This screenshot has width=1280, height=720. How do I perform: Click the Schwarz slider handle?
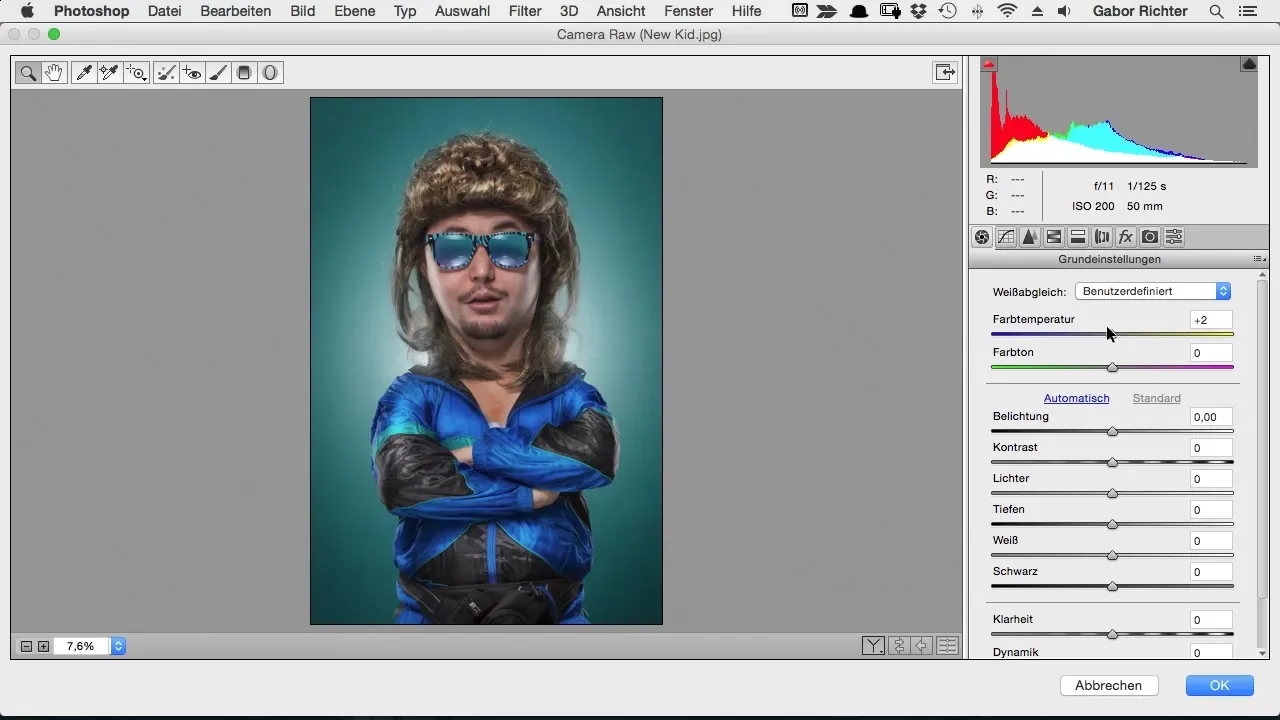[1112, 586]
